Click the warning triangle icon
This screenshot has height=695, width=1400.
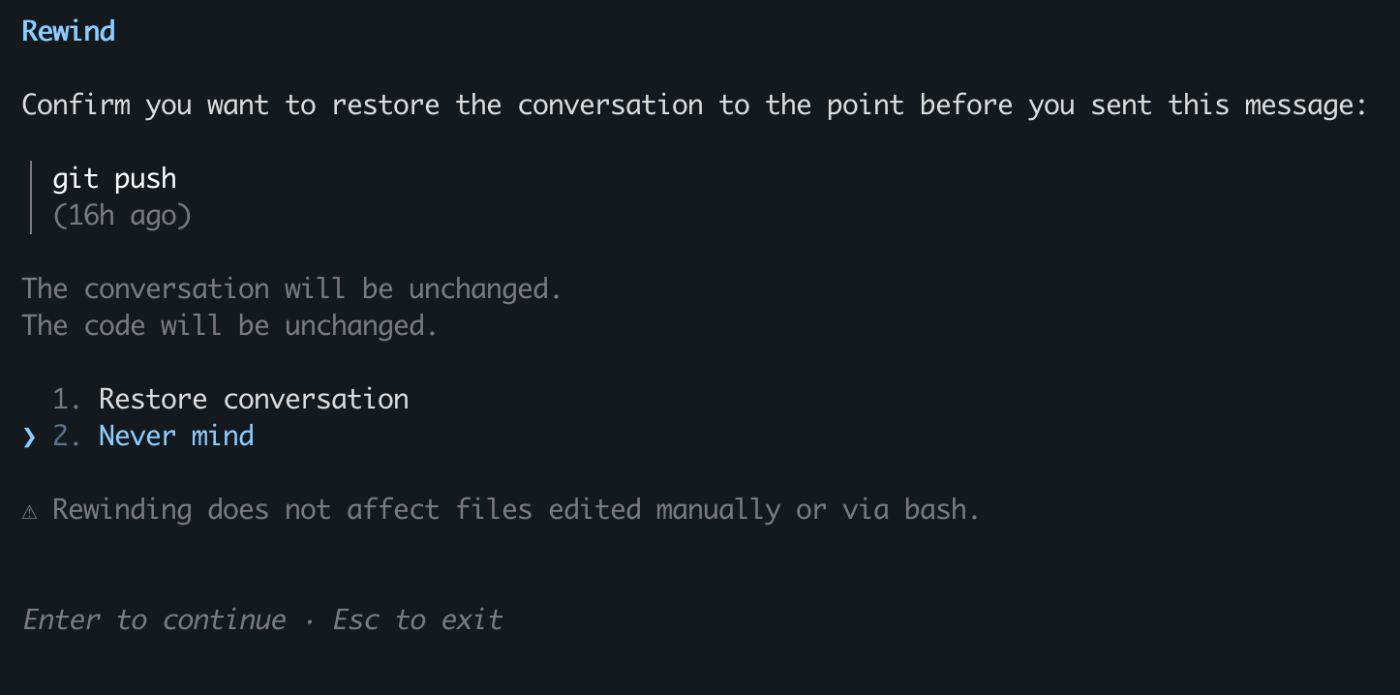click(x=30, y=511)
